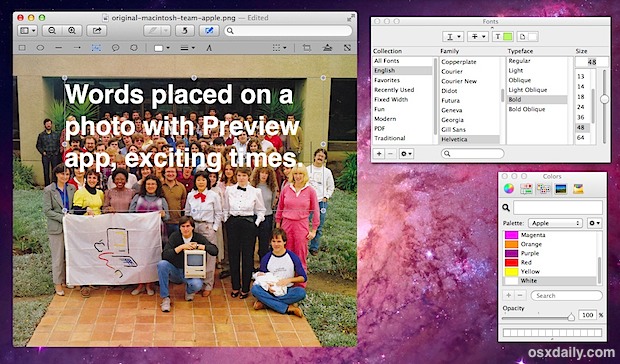Open the Adjust Color tool
The height and width of the screenshot is (364, 620).
tap(327, 48)
